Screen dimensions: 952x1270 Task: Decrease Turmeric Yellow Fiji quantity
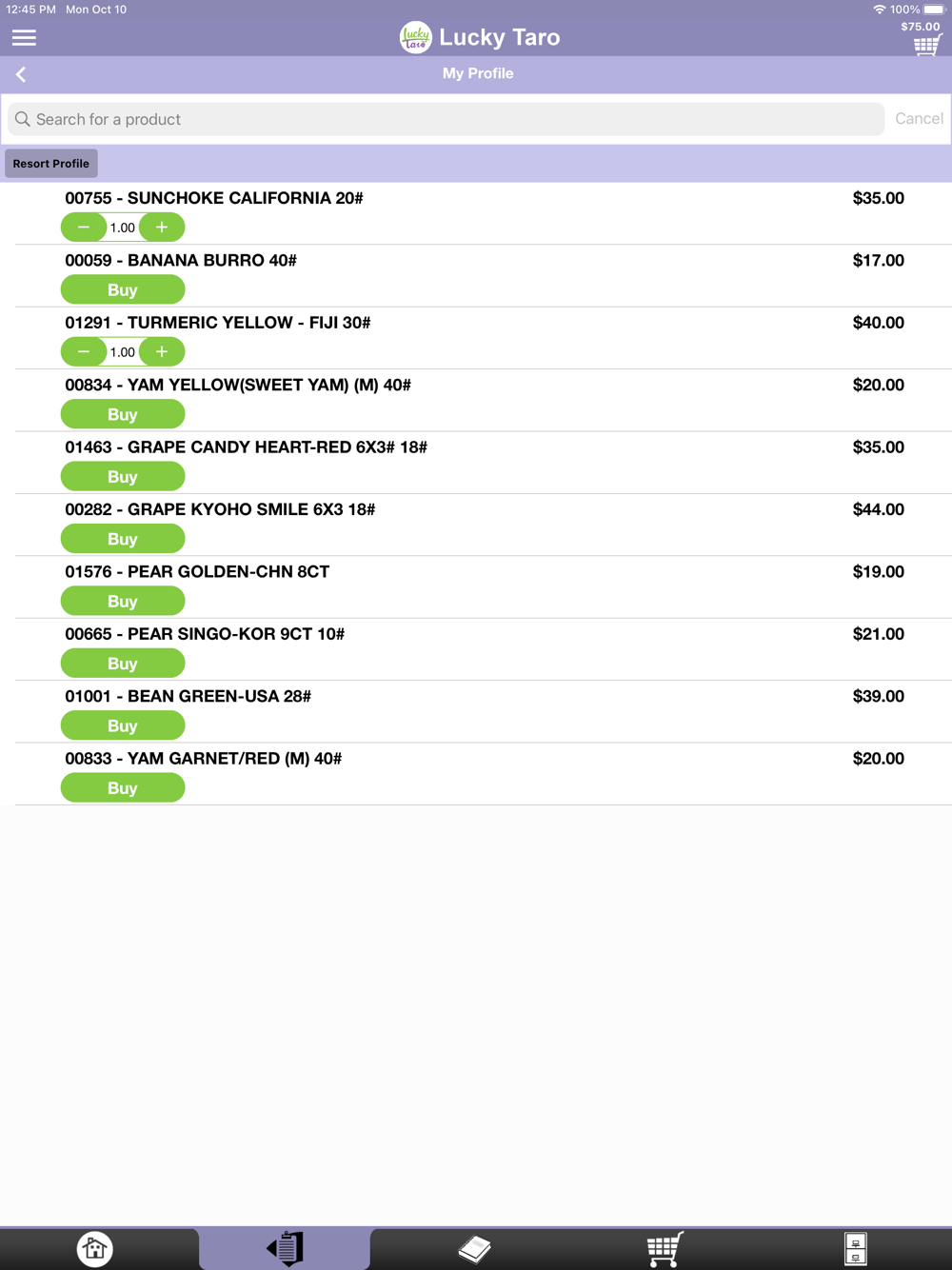point(84,352)
